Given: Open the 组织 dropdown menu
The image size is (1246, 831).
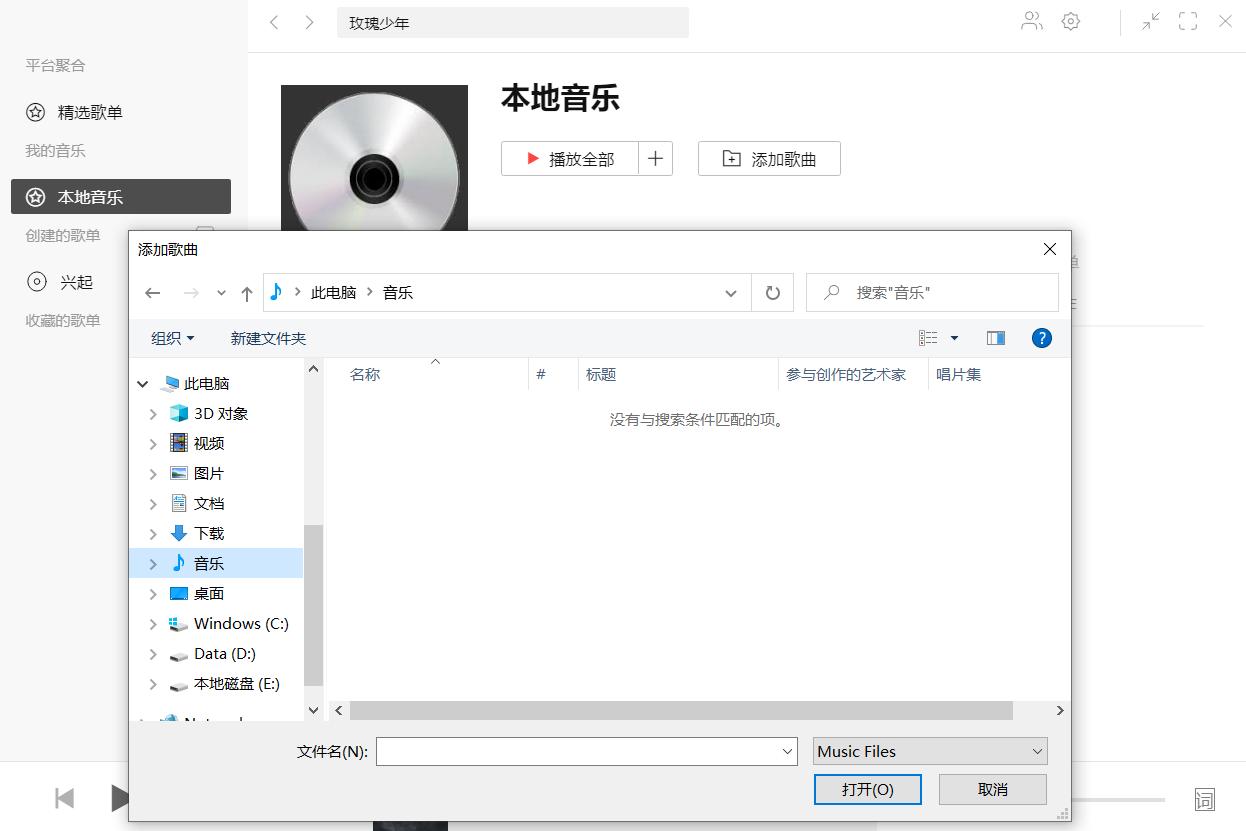Looking at the screenshot, I should [170, 337].
